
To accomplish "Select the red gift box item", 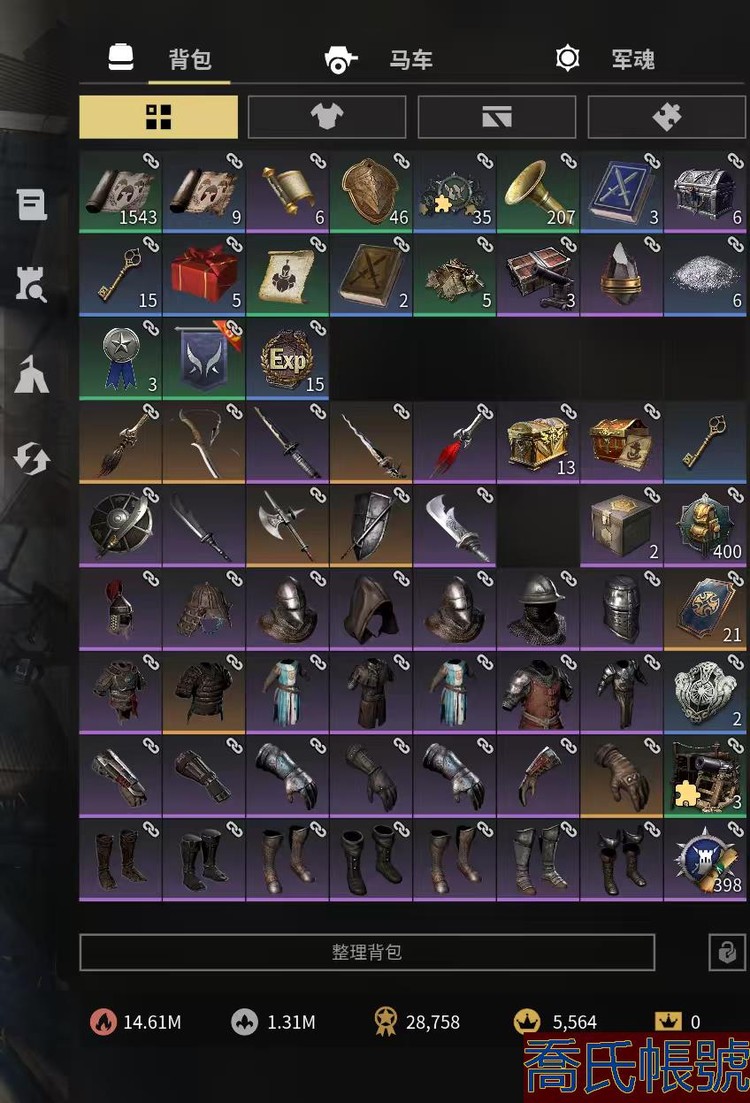I will point(204,275).
